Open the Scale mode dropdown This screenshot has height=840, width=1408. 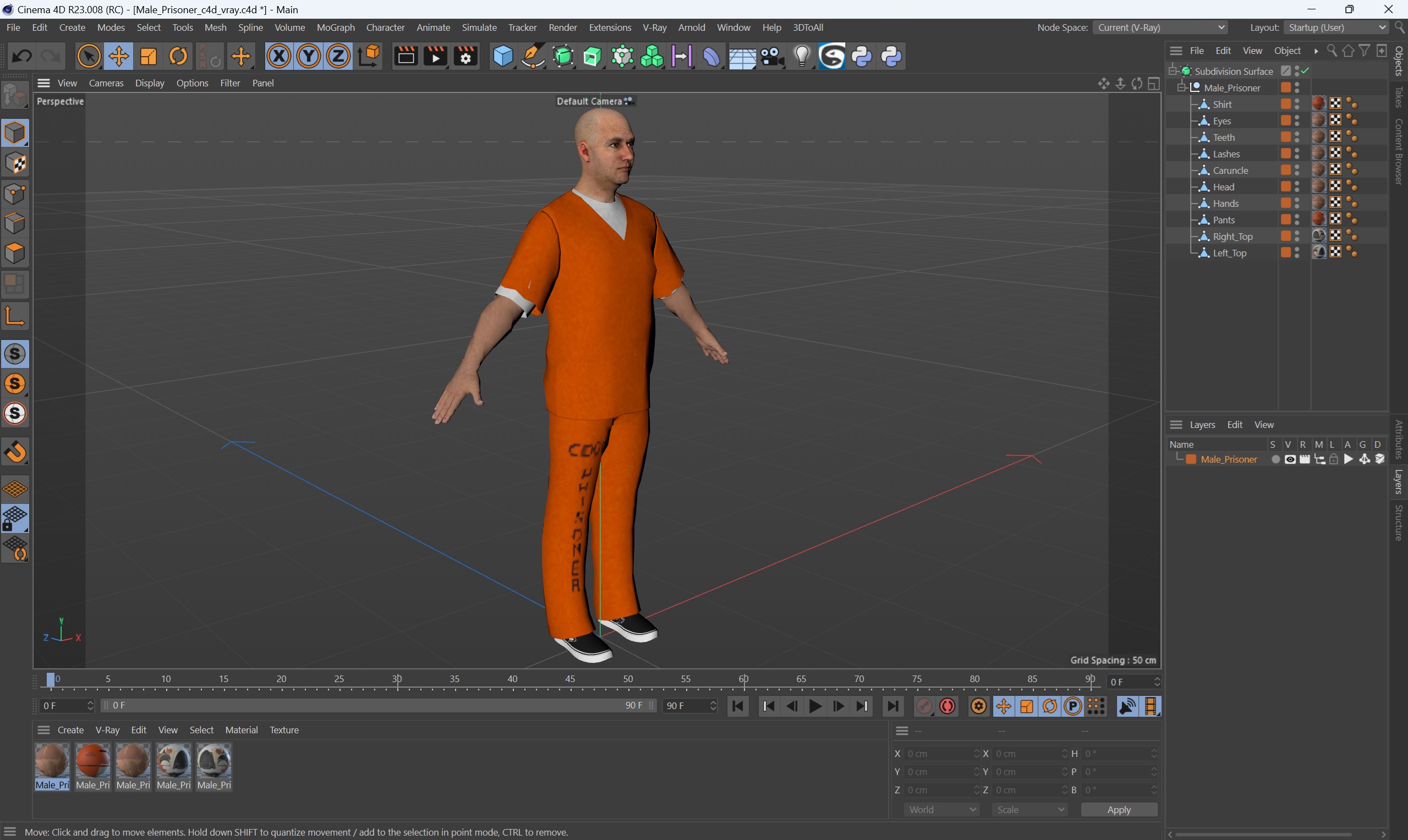coord(1029,809)
